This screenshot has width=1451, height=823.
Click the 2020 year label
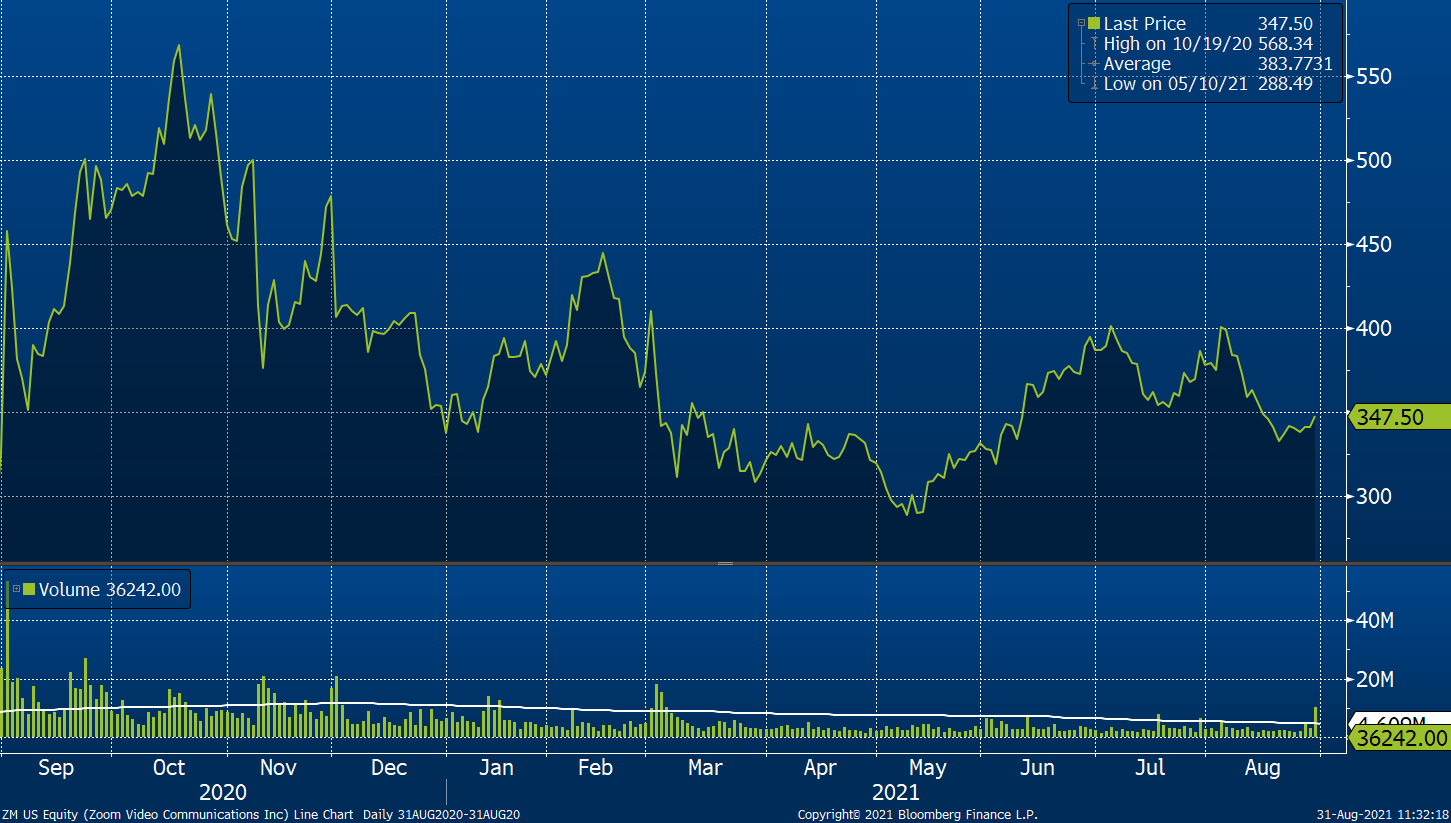(223, 792)
